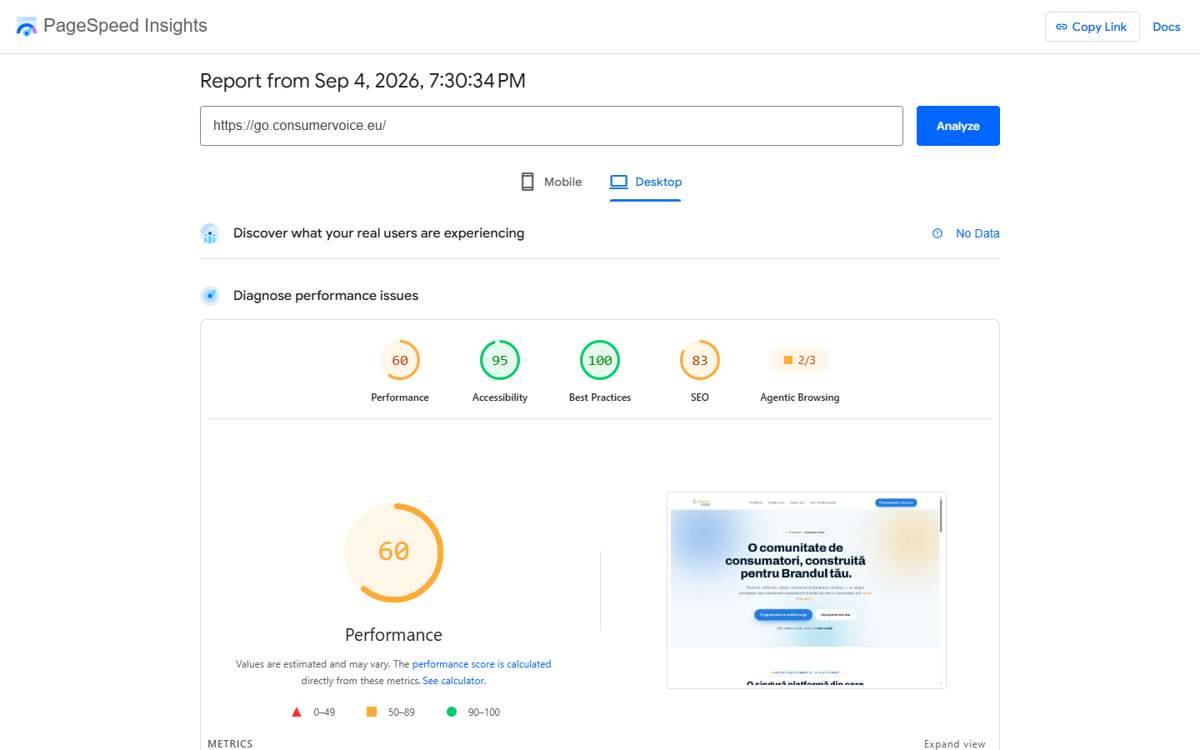Toggle Expand view for metrics
1200x750 pixels.
954,744
